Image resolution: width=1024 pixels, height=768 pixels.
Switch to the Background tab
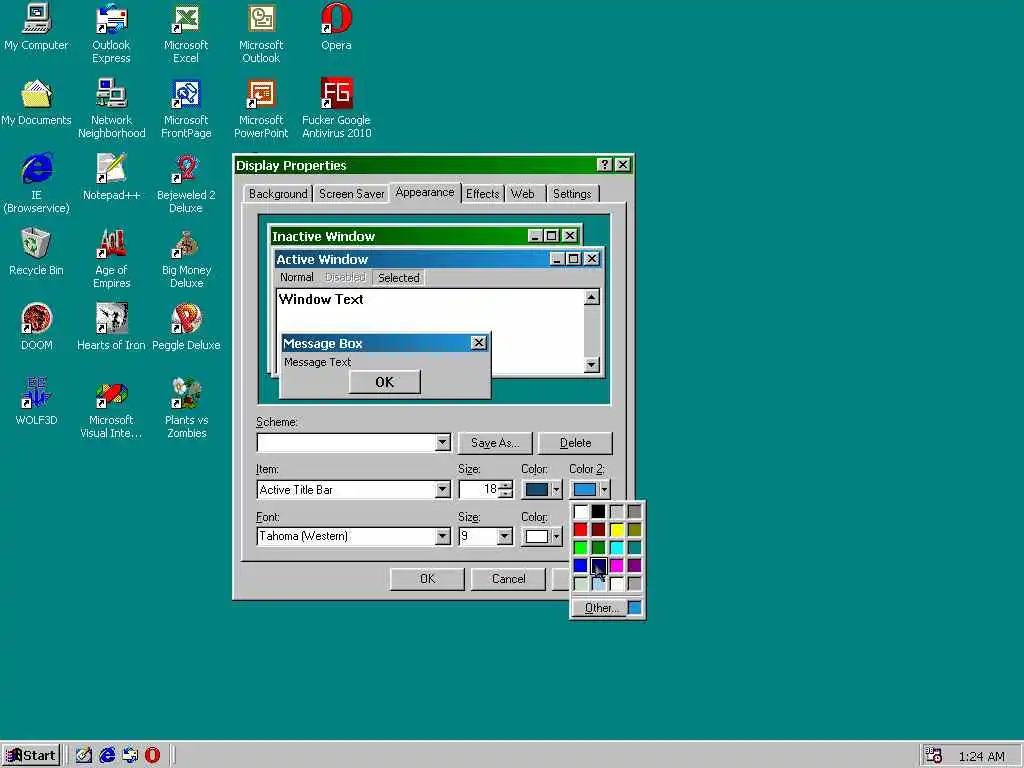[x=278, y=194]
